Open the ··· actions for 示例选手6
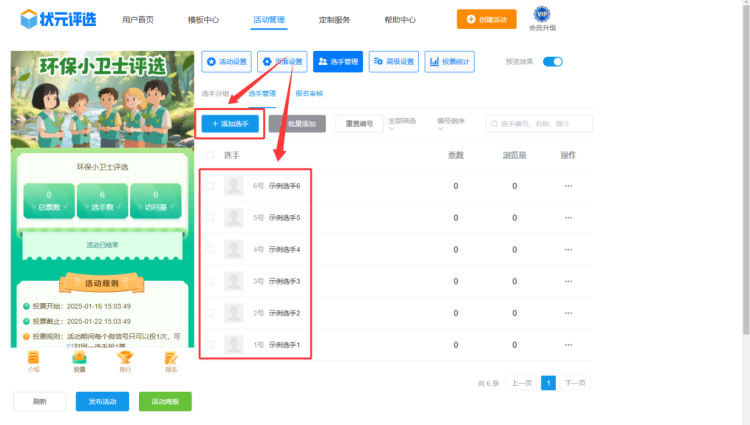The image size is (750, 425). coord(568,186)
